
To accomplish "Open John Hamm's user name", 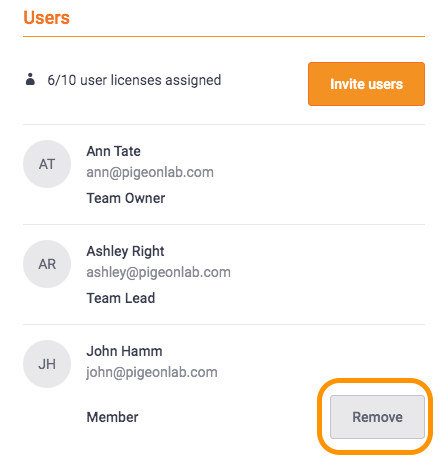I will (124, 351).
